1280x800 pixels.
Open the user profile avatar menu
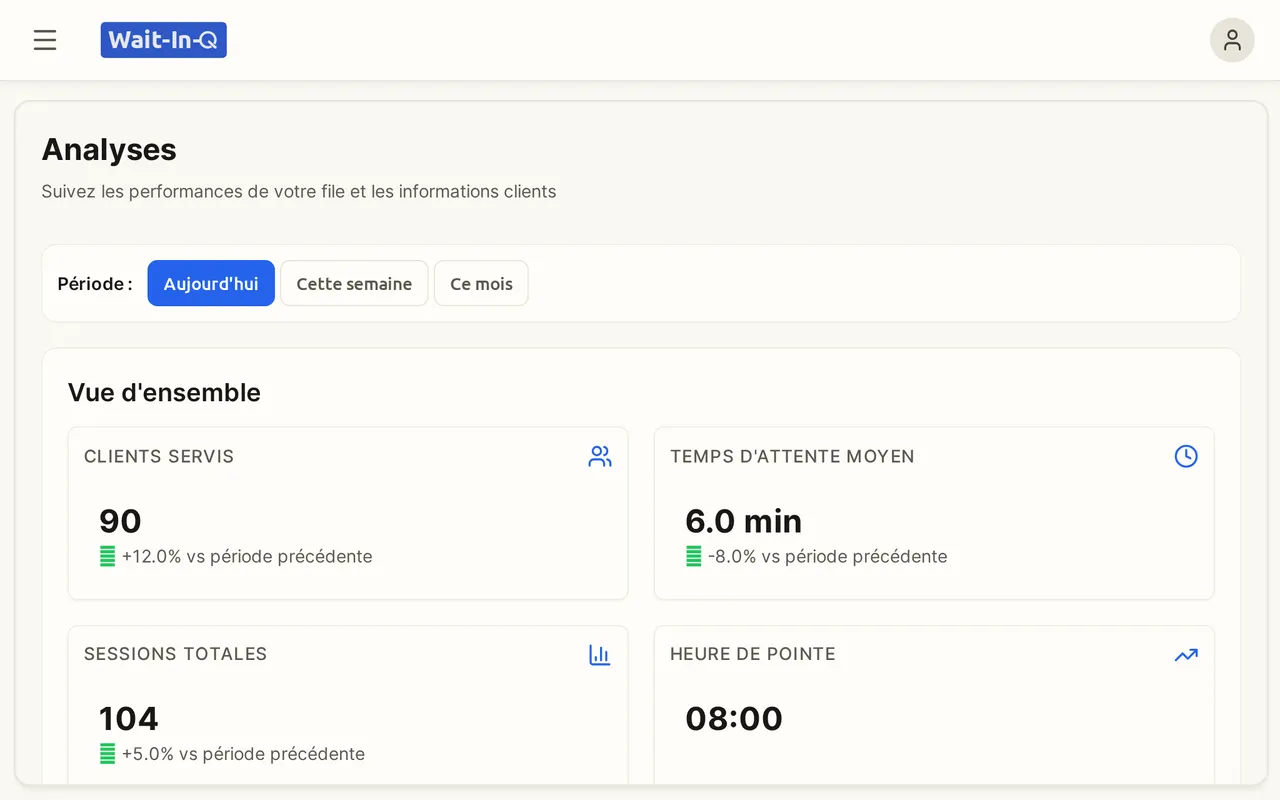1232,40
